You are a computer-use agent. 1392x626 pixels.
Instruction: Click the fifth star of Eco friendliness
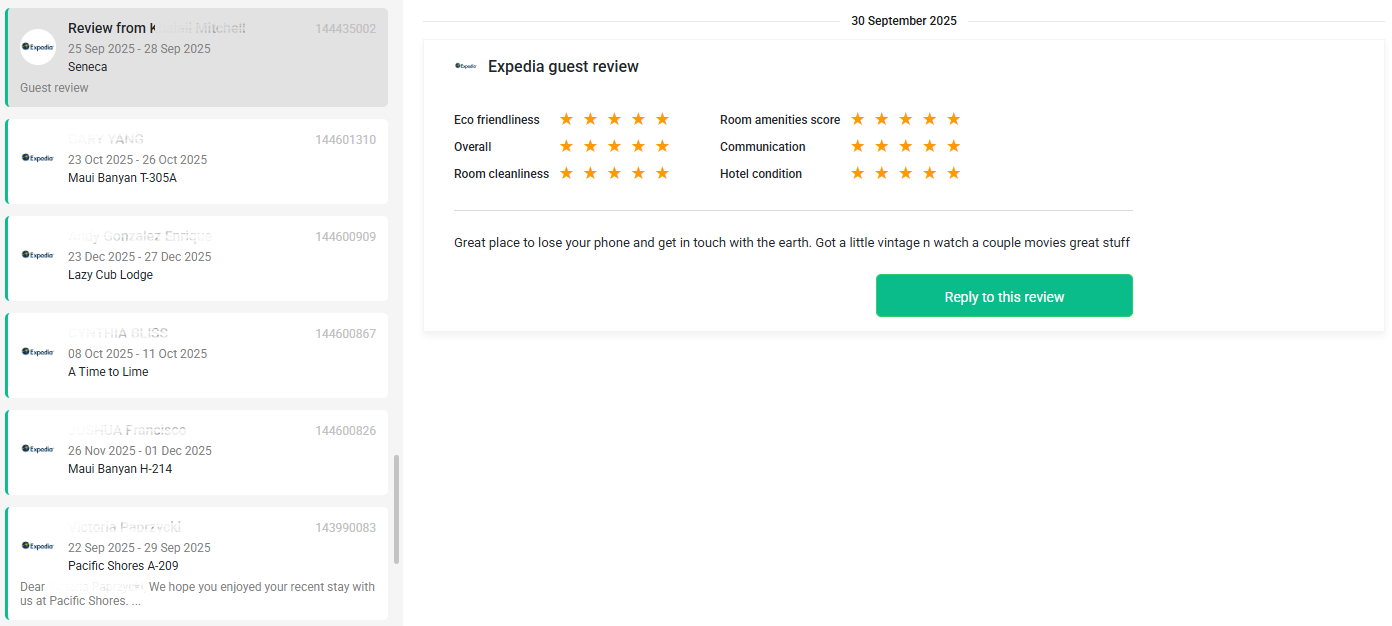coord(662,119)
